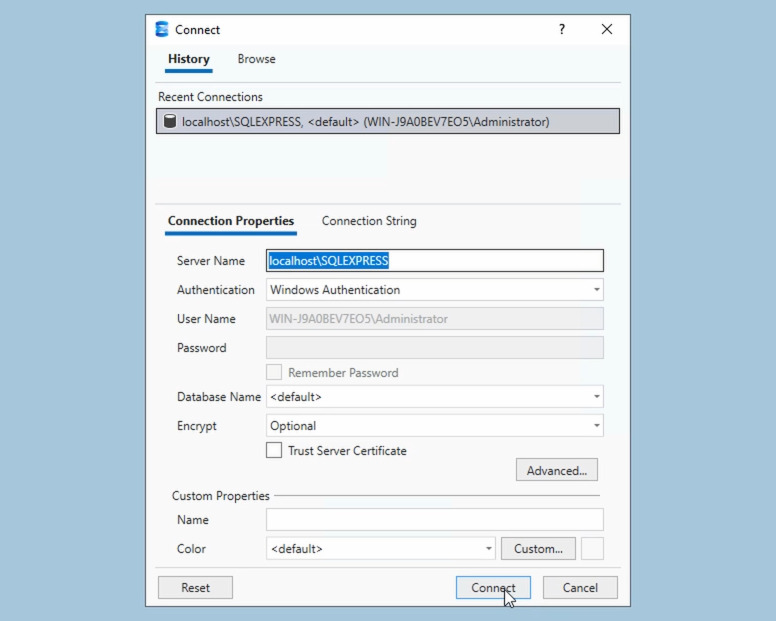Expand the Database Name dropdown
Image resolution: width=776 pixels, height=621 pixels.
pos(435,396)
